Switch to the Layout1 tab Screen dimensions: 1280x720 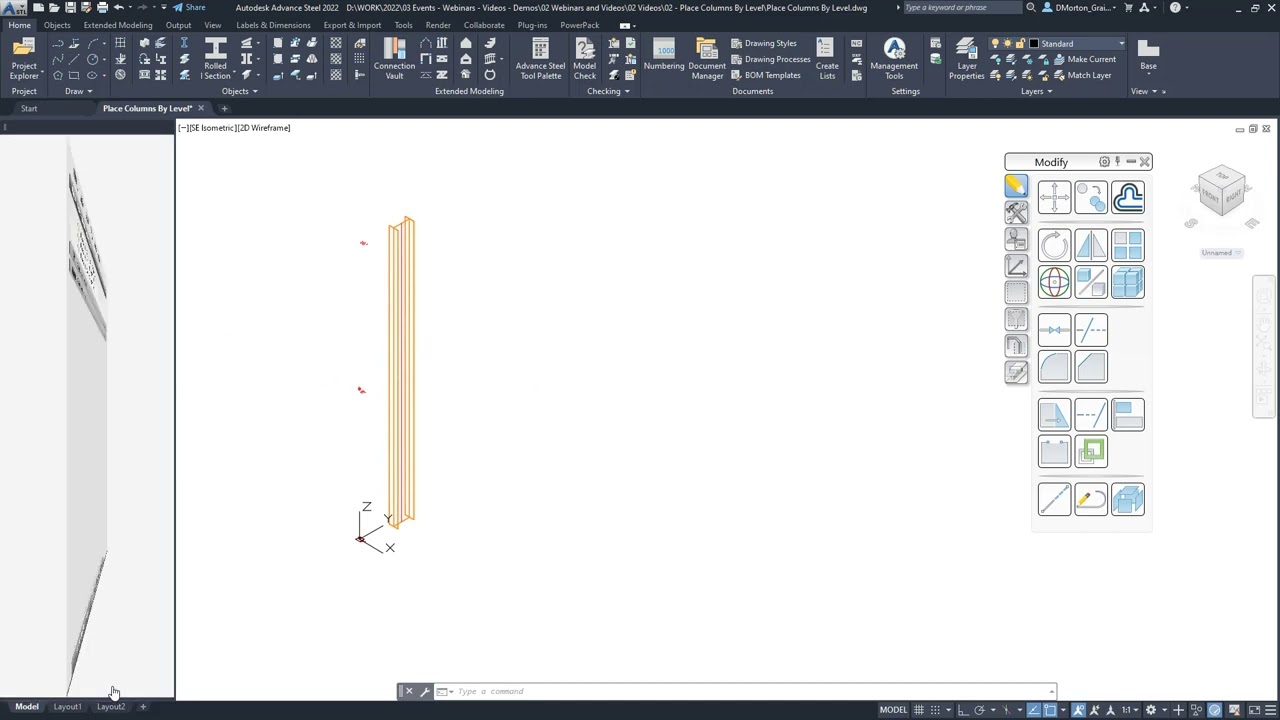click(x=67, y=707)
